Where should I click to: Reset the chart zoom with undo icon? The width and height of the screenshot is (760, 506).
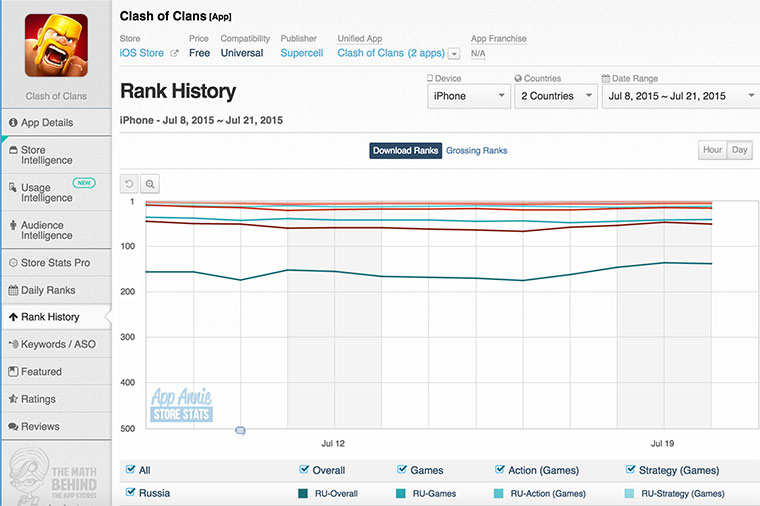pyautogui.click(x=129, y=184)
